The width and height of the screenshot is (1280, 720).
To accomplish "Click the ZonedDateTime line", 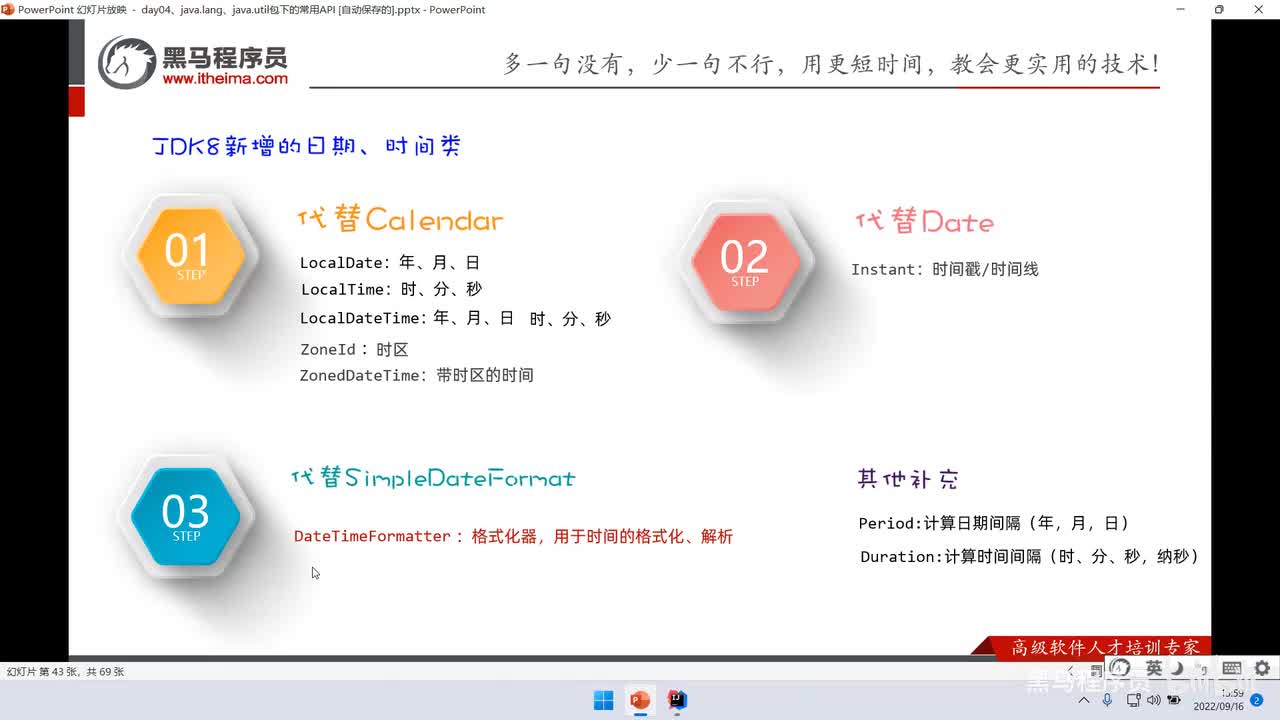I will coord(416,376).
